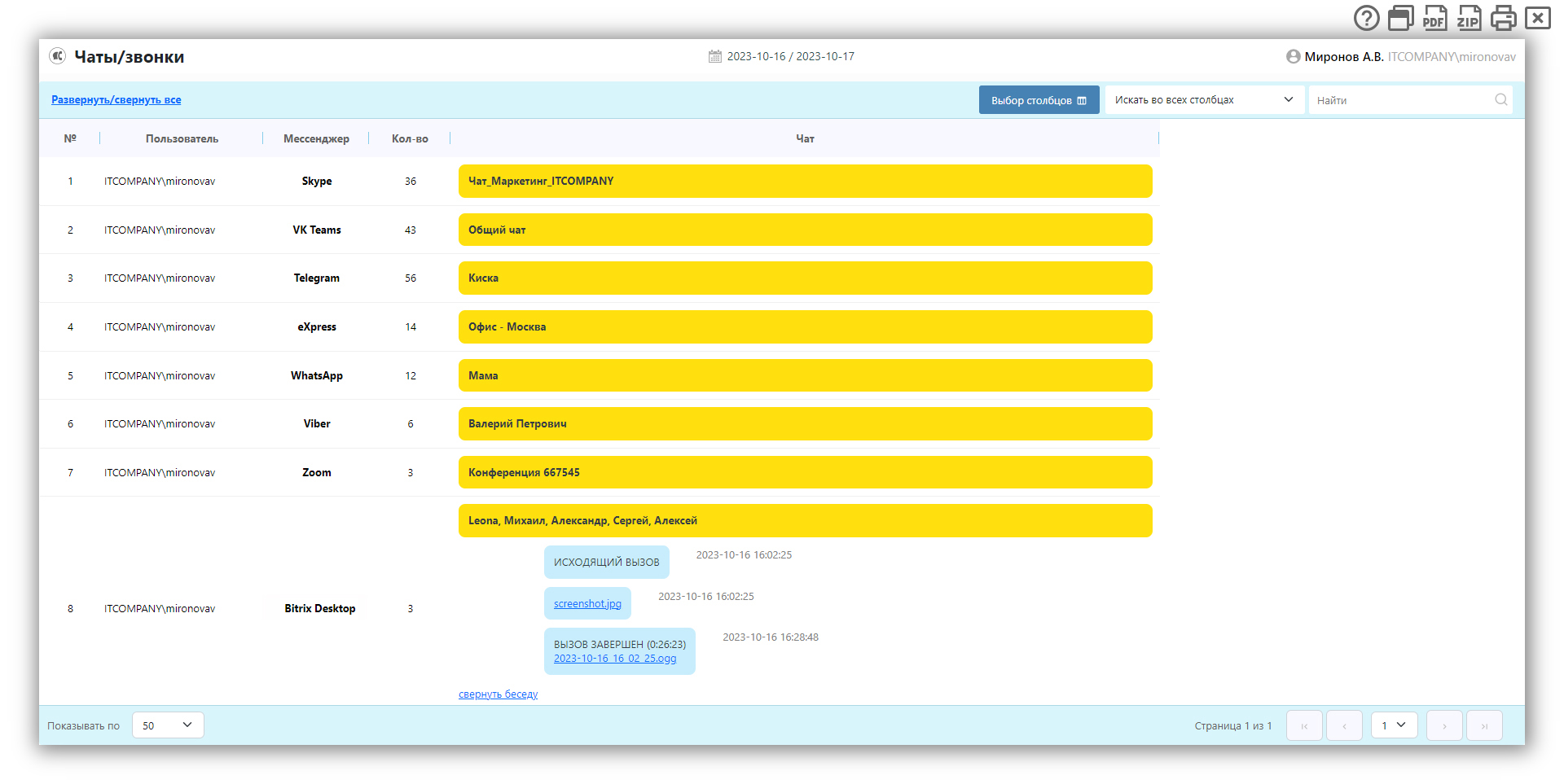Click the search magnifier icon
1564x784 pixels.
point(1500,100)
